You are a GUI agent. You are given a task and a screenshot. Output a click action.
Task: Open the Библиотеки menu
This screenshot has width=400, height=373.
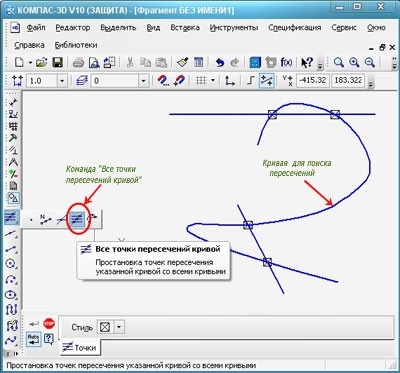pyautogui.click(x=76, y=45)
